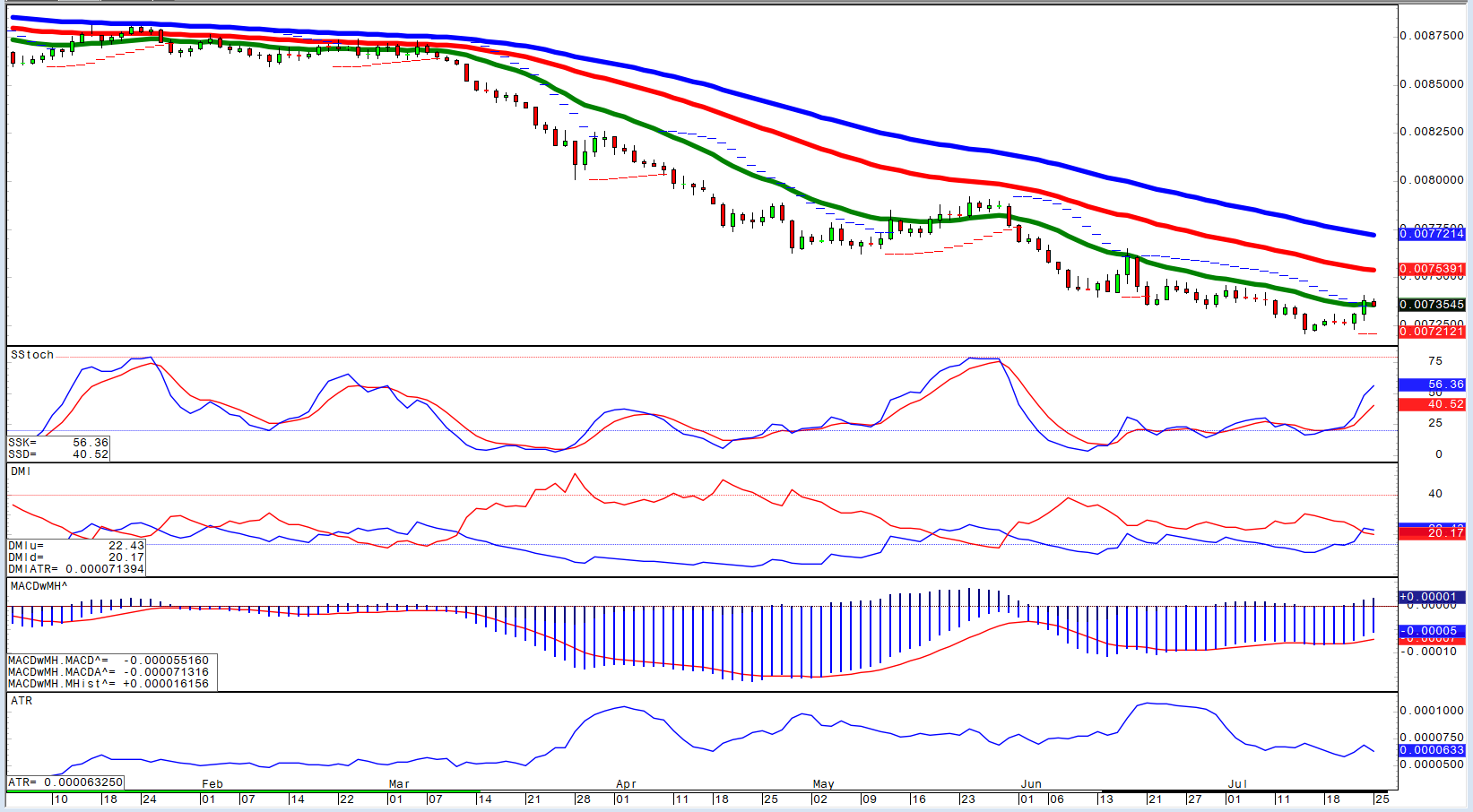This screenshot has height=812, width=1473.
Task: Click the red 0.0075391 price tag
Action: (x=1432, y=270)
